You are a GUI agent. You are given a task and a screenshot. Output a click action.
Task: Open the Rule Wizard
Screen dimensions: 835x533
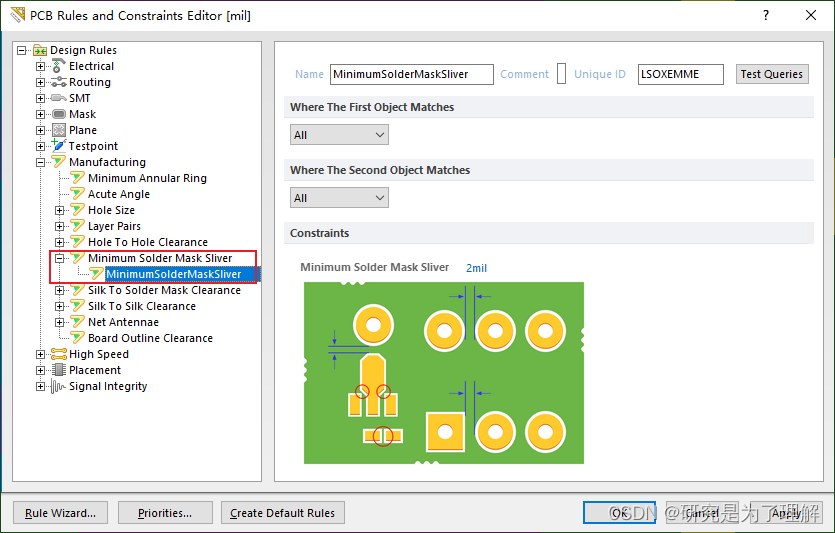[x=60, y=513]
